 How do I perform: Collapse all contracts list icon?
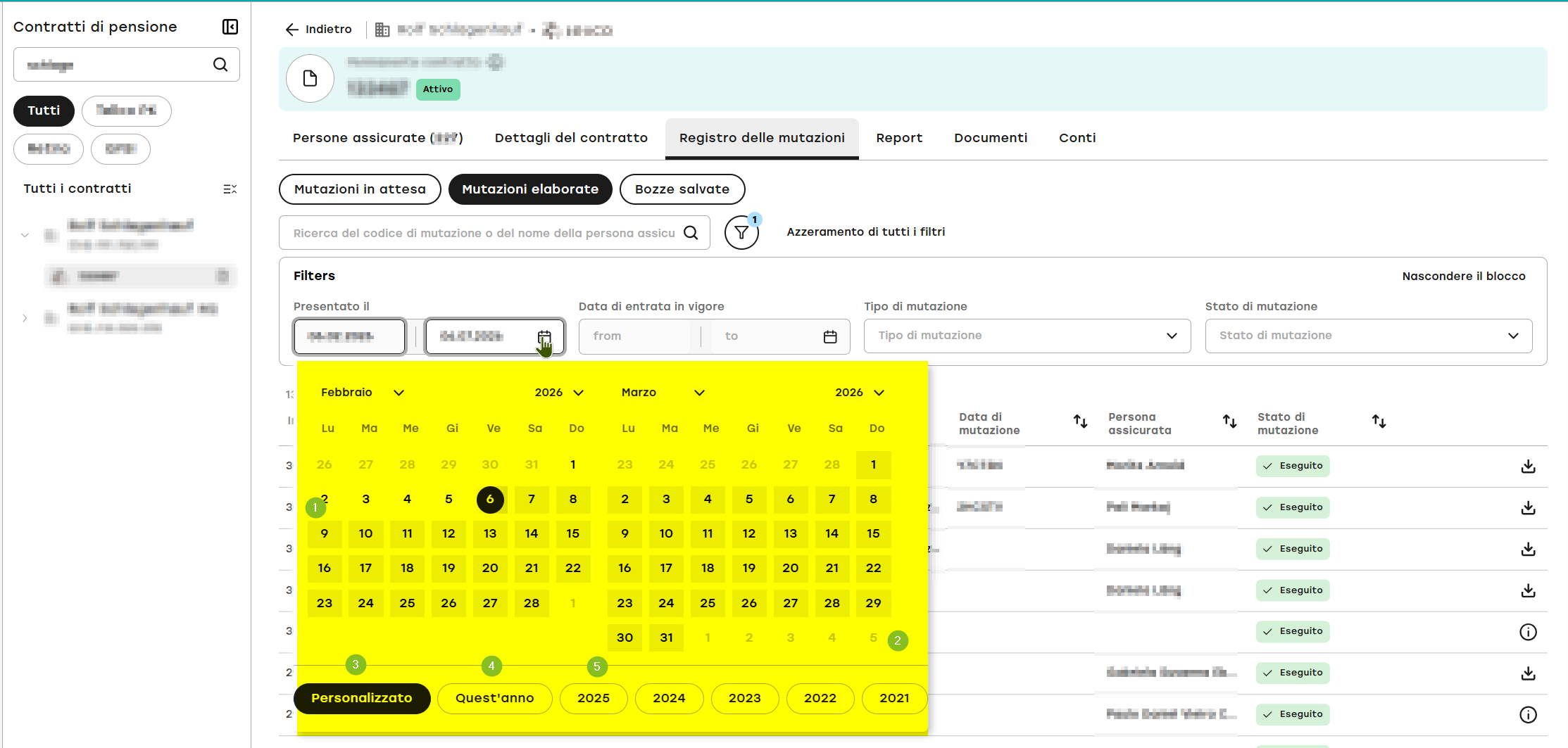click(230, 189)
